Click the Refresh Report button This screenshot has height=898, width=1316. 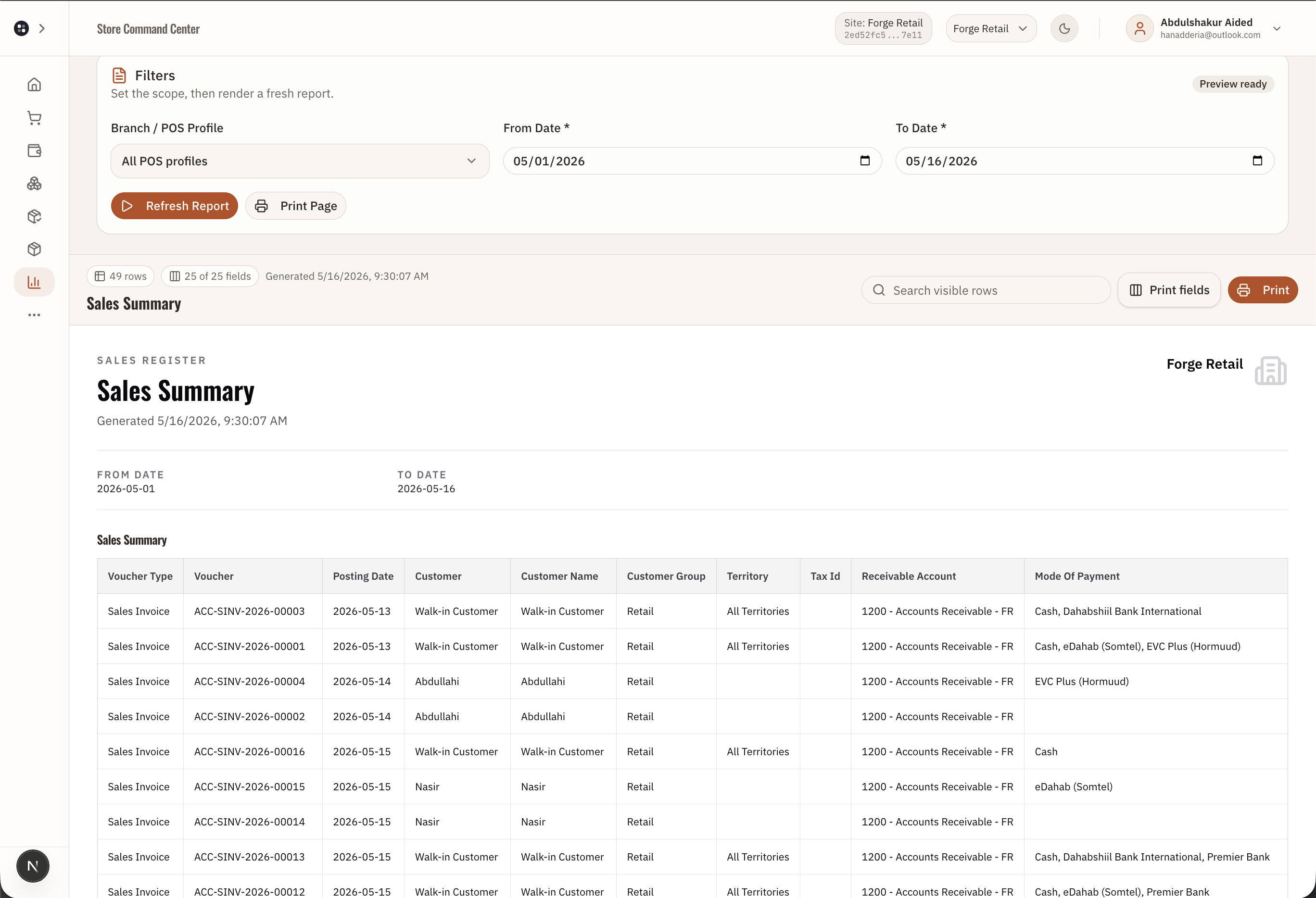coord(175,206)
